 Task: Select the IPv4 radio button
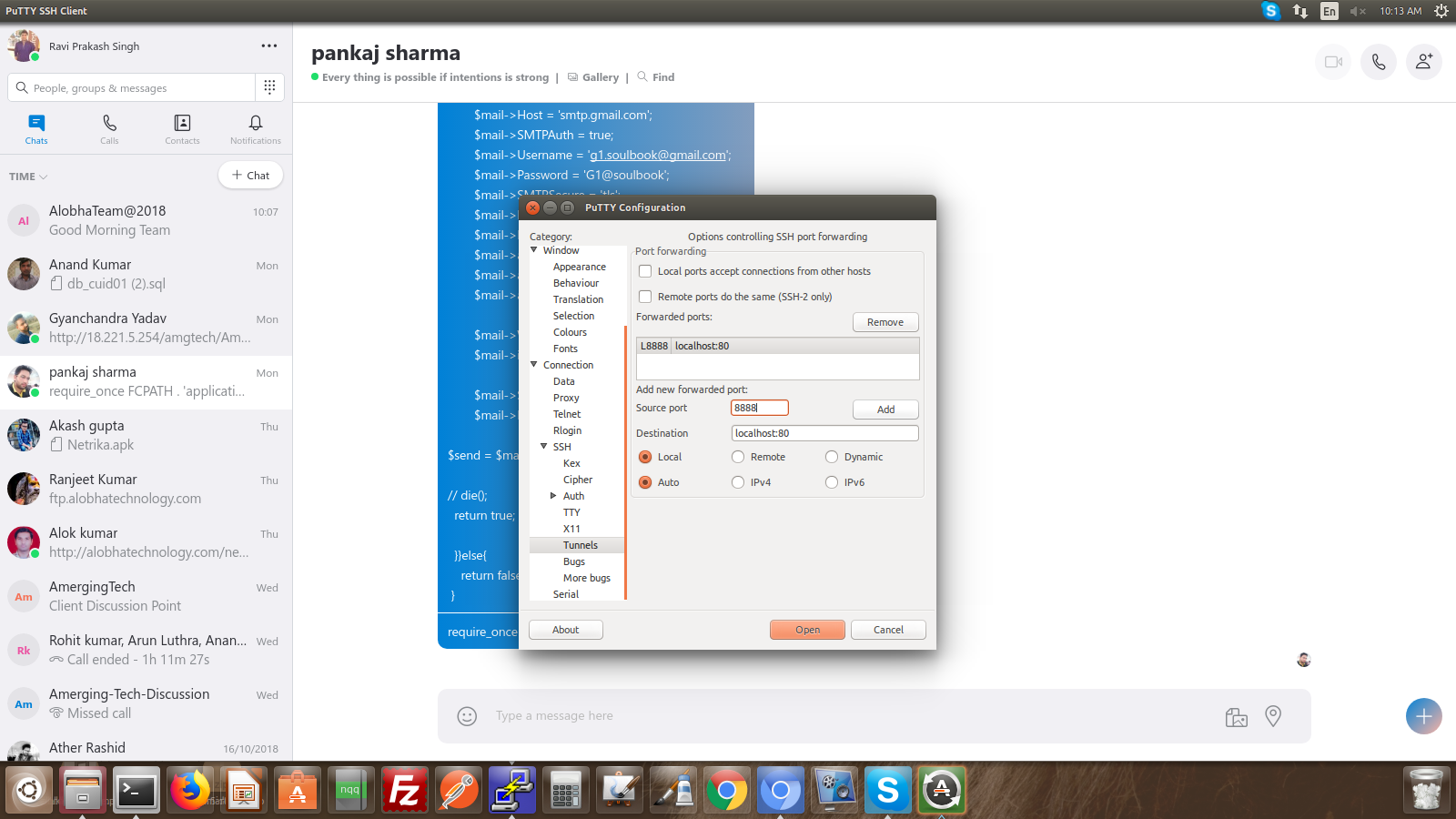(738, 482)
